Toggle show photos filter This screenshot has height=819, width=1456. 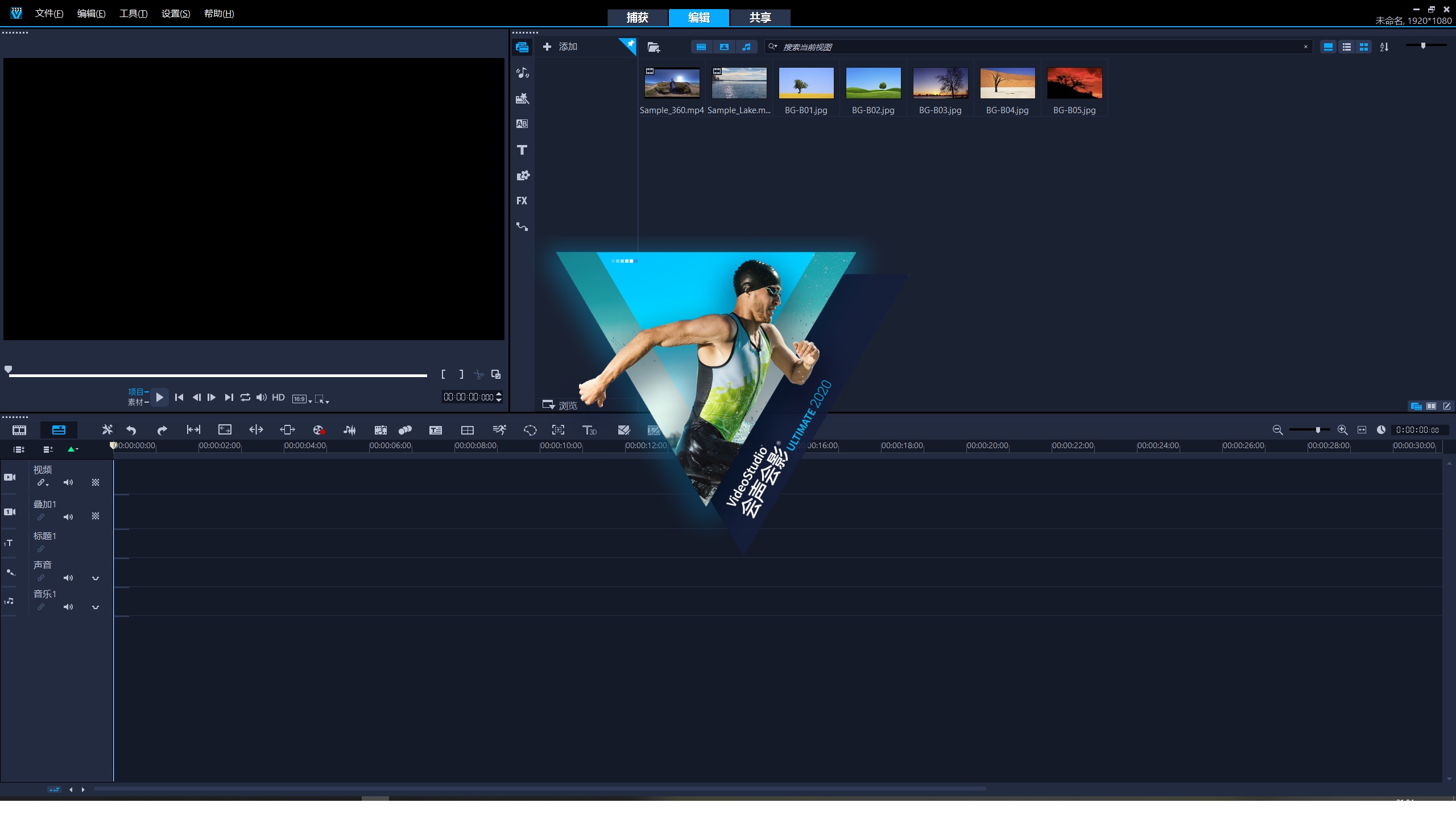point(724,47)
